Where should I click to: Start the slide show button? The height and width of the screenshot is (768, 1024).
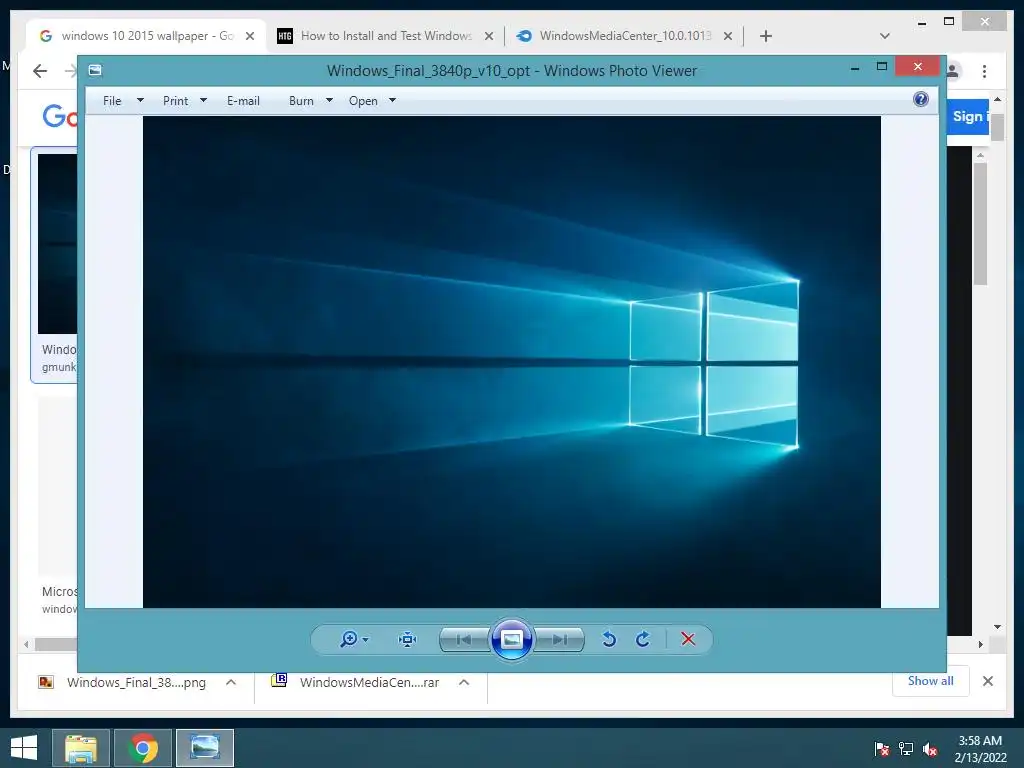(x=511, y=639)
